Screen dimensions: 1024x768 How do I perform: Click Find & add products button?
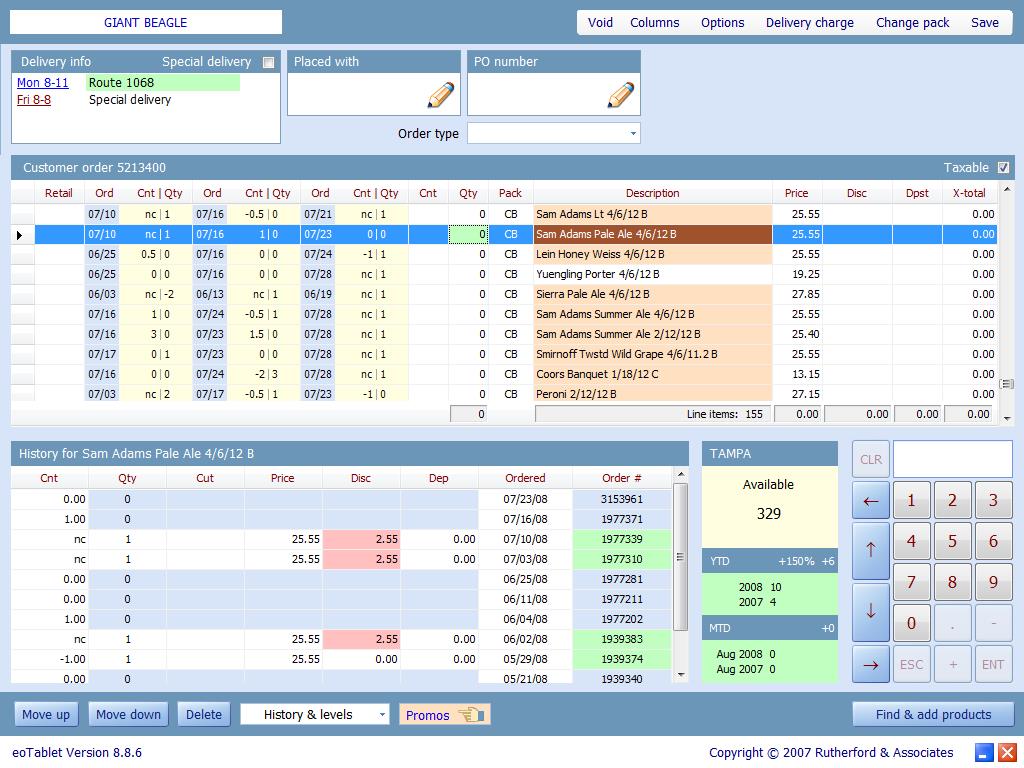pos(933,714)
